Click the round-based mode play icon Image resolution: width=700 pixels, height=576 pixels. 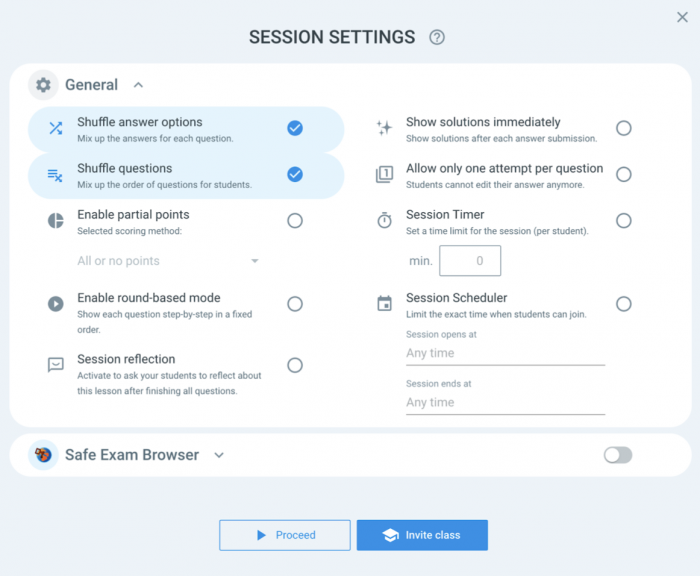(56, 304)
